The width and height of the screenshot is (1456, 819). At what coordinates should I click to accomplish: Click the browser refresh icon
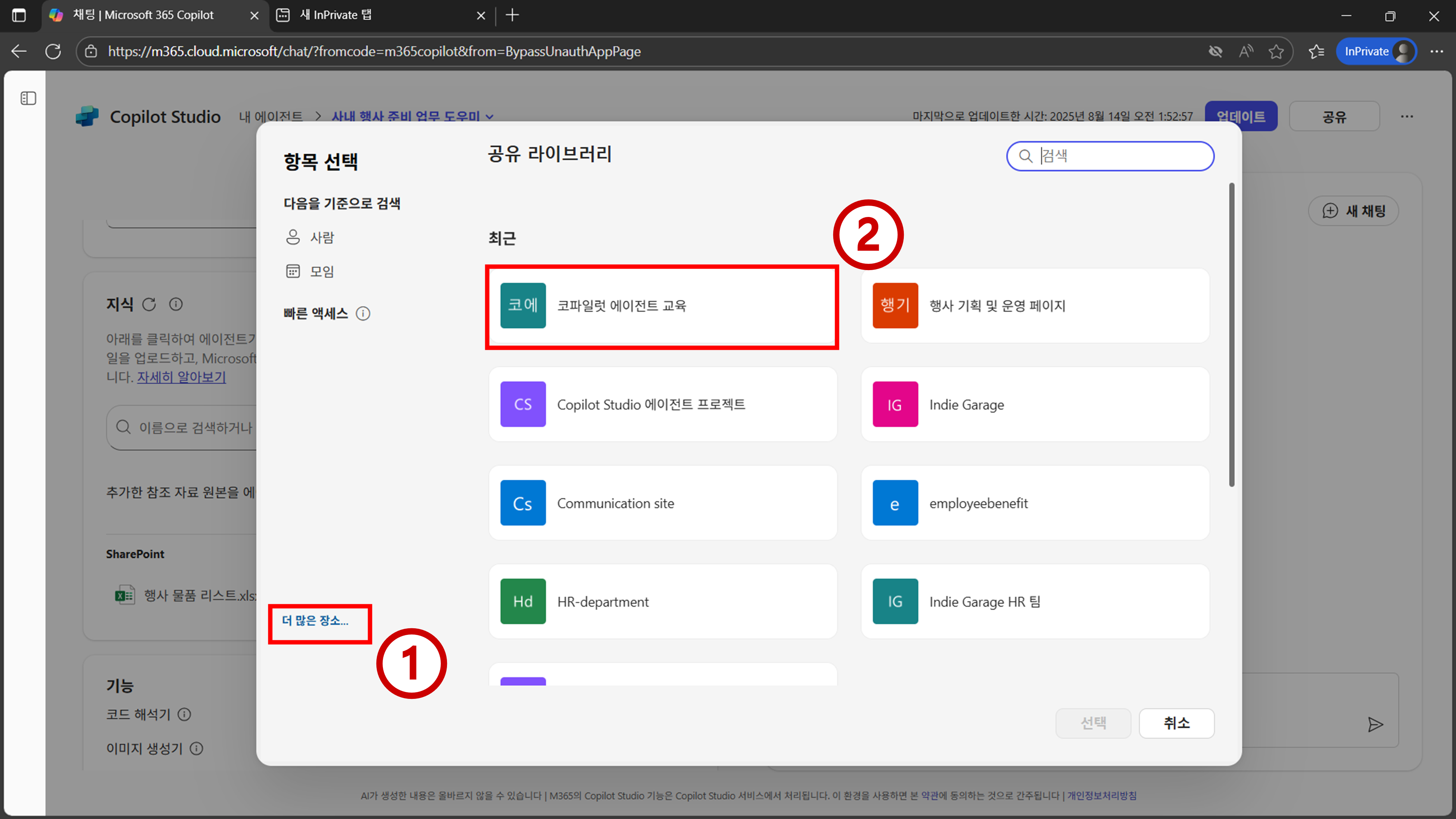point(53,51)
